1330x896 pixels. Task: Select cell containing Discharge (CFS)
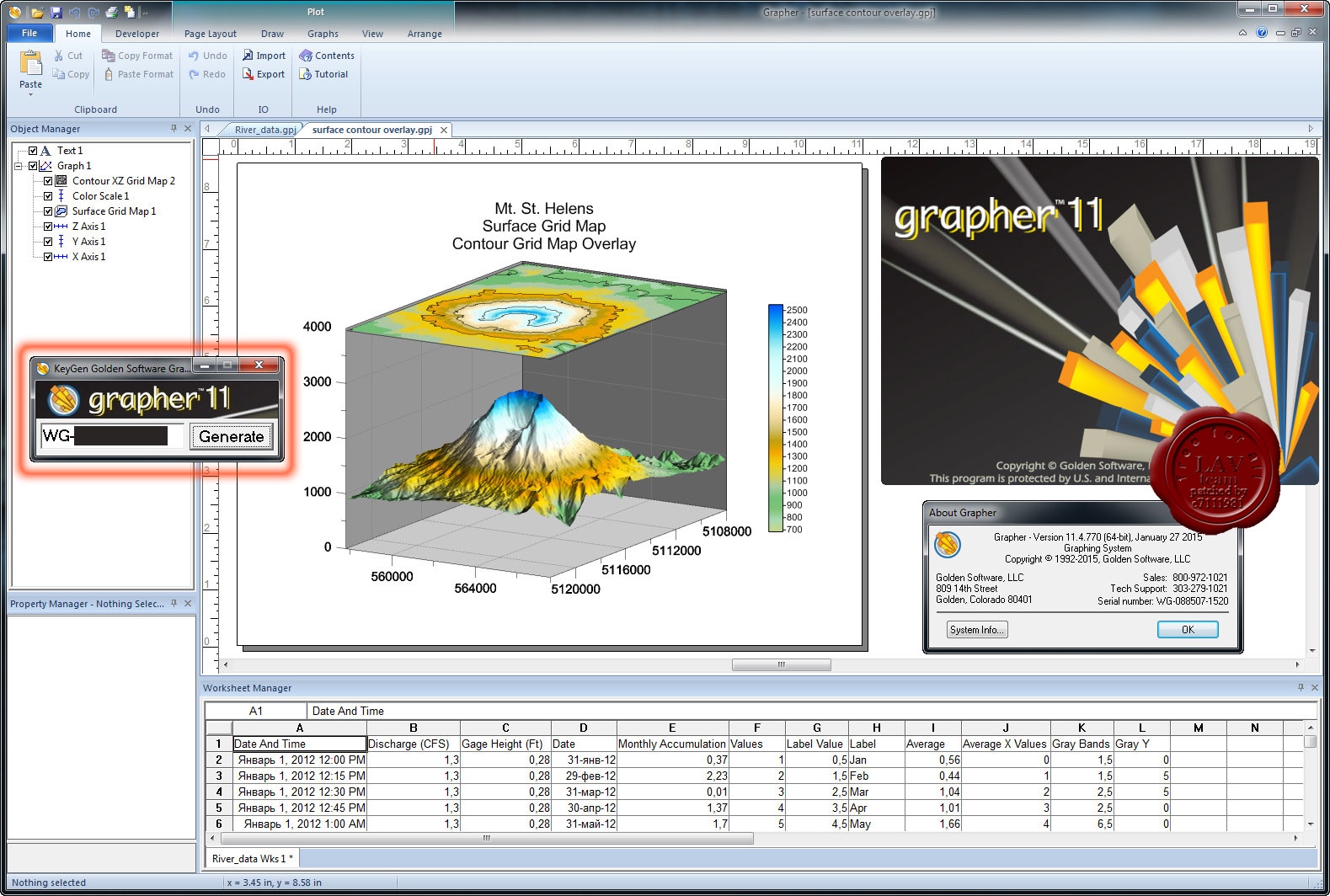tap(413, 744)
